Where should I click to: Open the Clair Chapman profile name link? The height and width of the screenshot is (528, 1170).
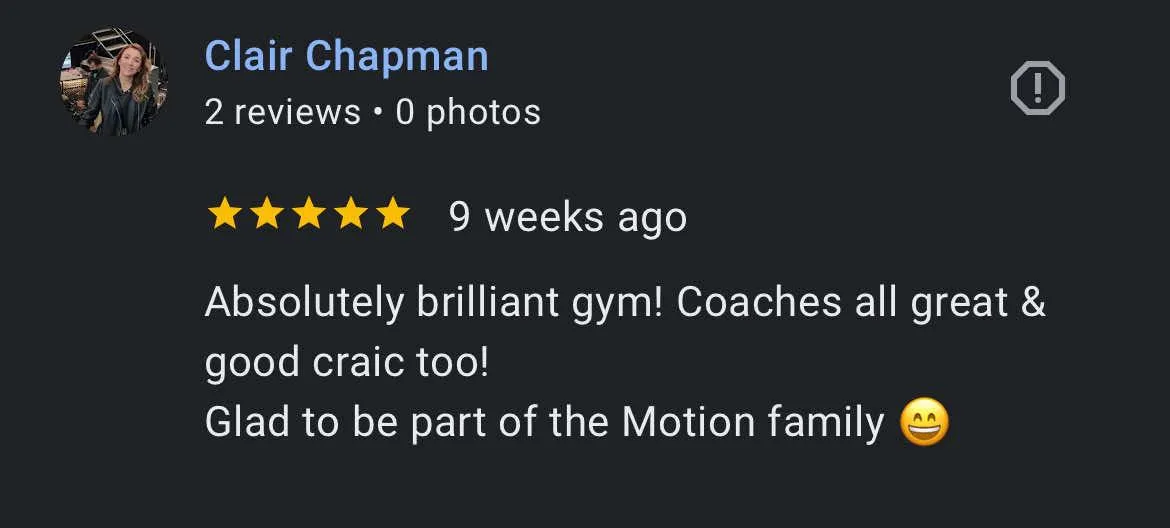coord(346,56)
